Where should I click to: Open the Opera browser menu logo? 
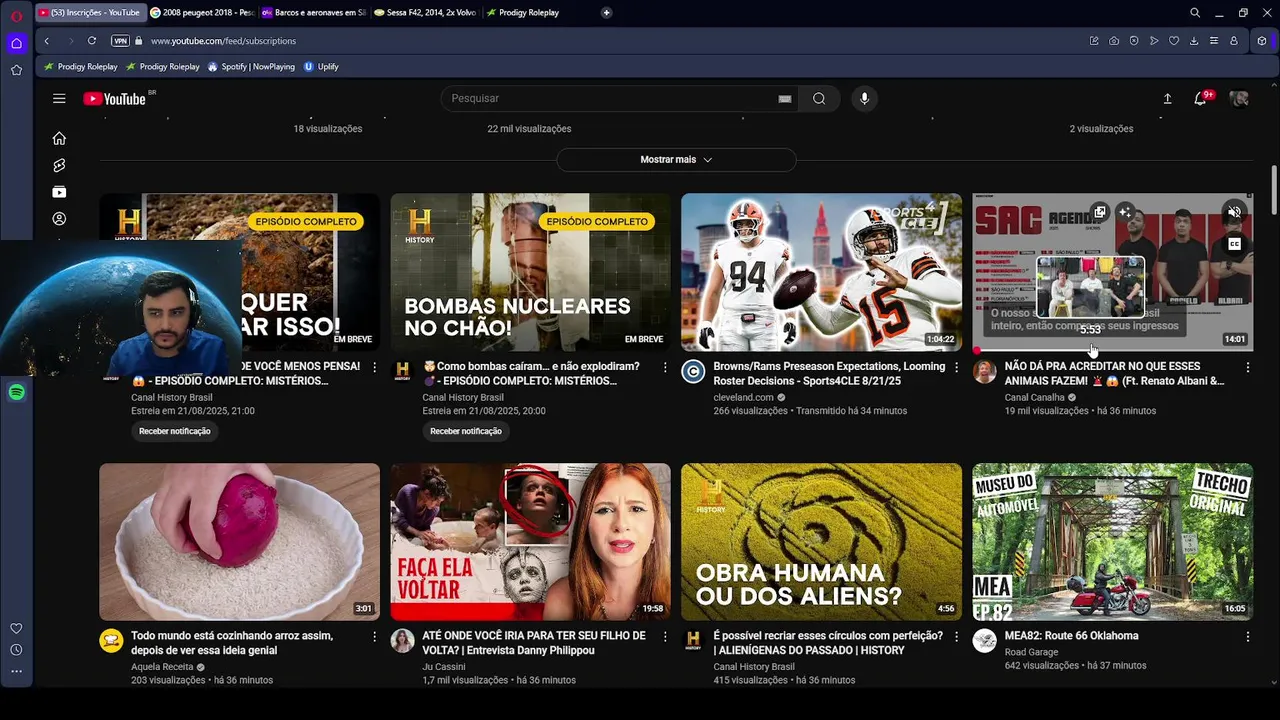coord(16,15)
